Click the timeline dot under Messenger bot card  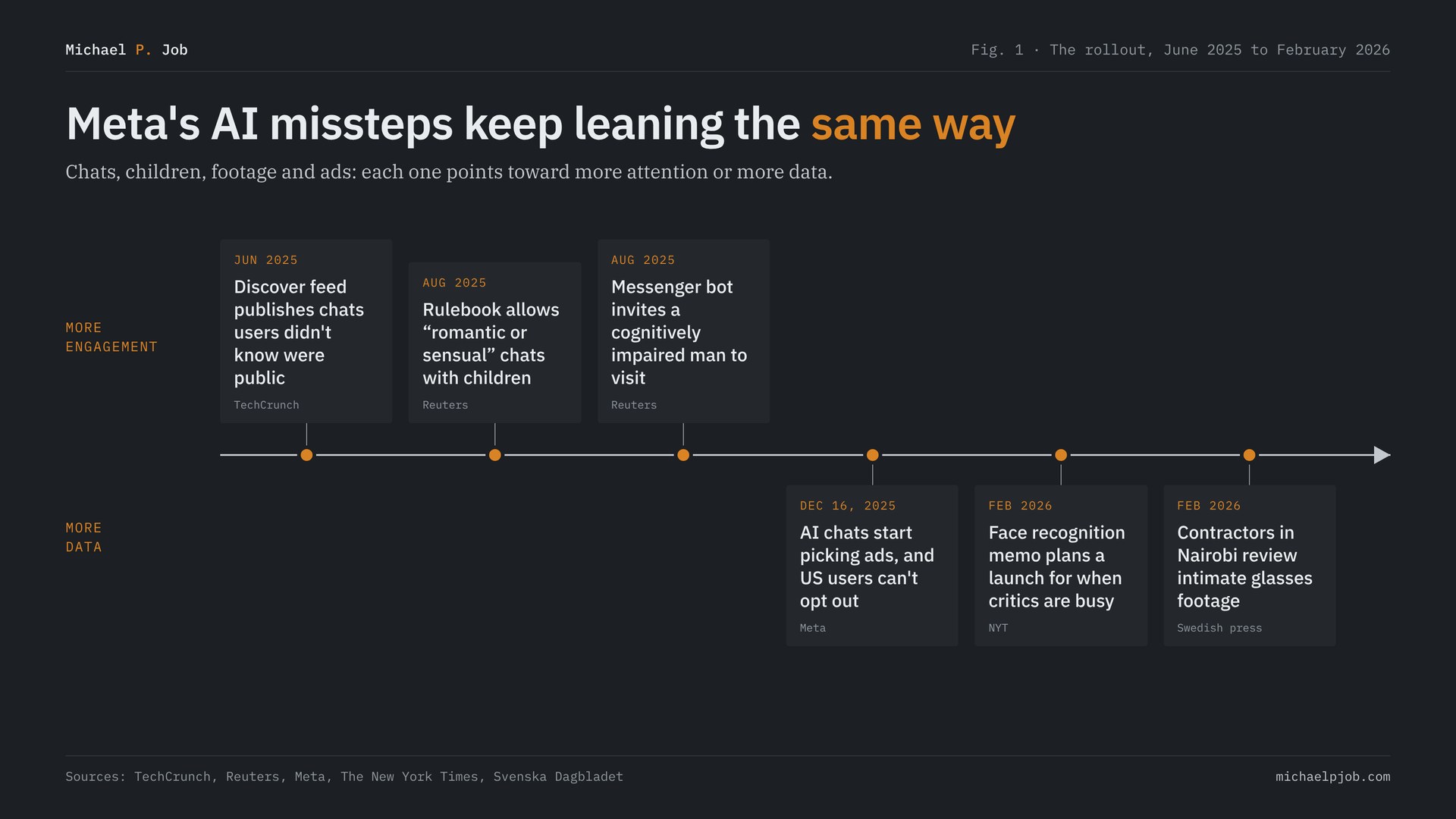[x=683, y=455]
